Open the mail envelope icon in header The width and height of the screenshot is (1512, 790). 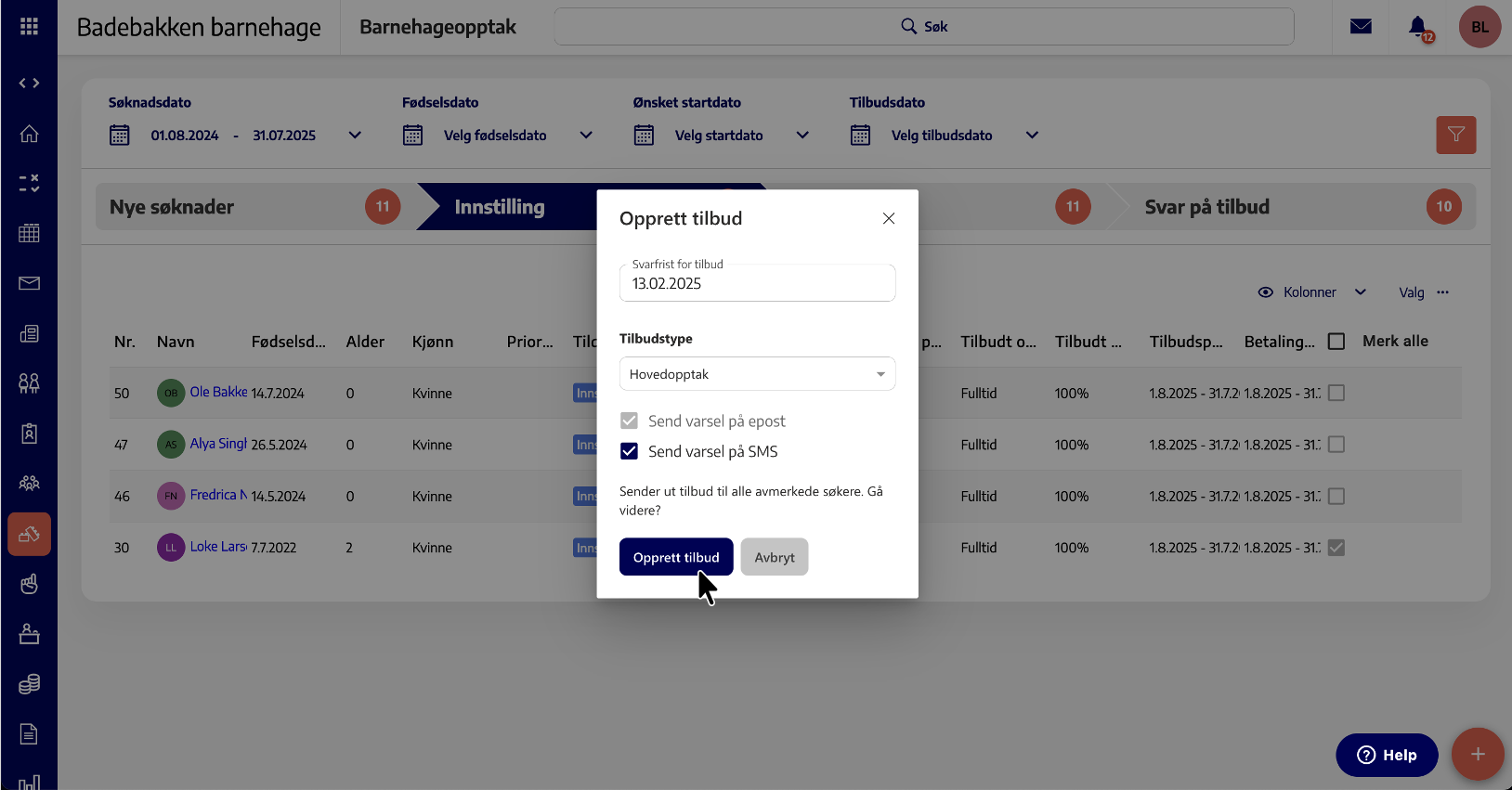tap(1361, 27)
